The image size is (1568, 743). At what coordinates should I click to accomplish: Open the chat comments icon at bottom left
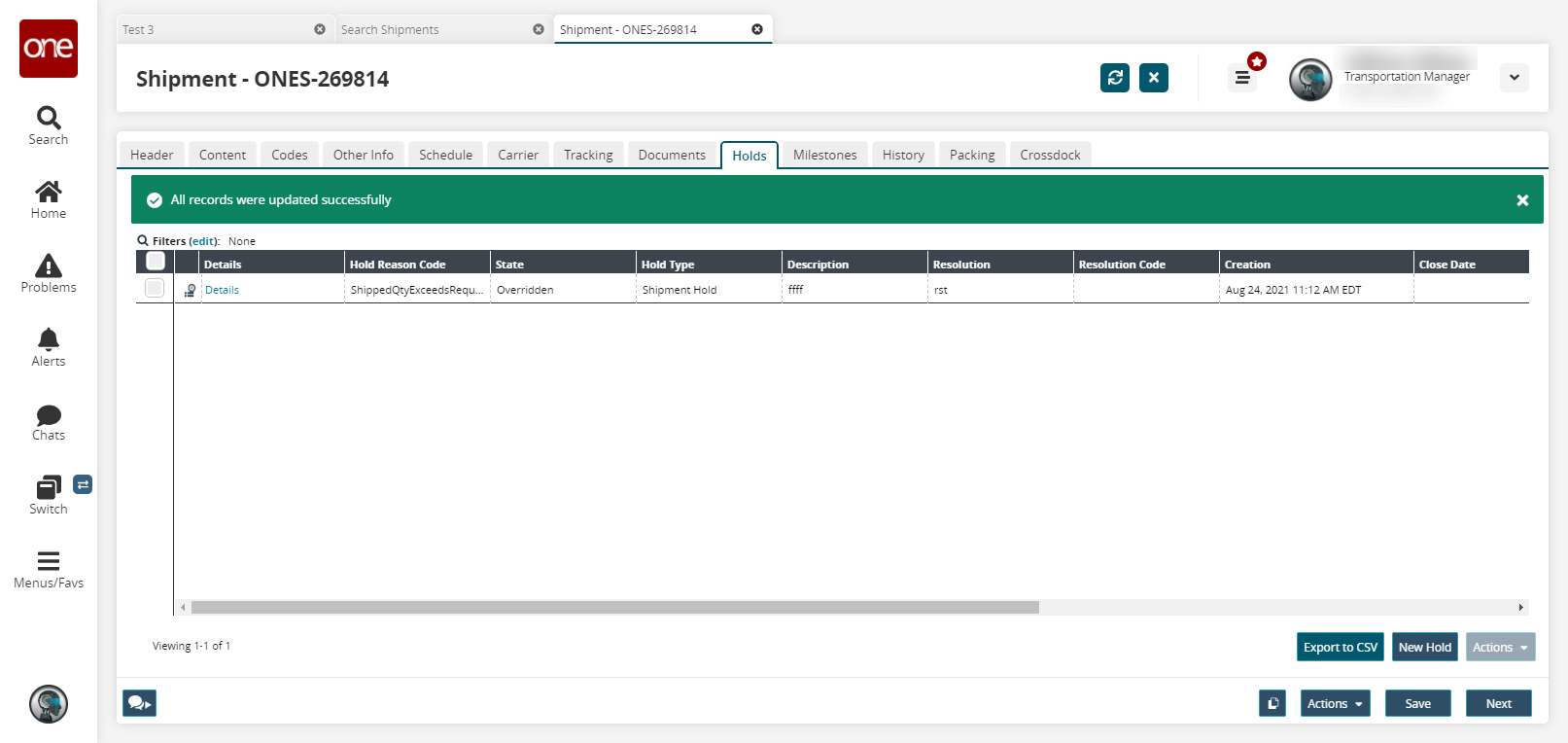(x=139, y=703)
